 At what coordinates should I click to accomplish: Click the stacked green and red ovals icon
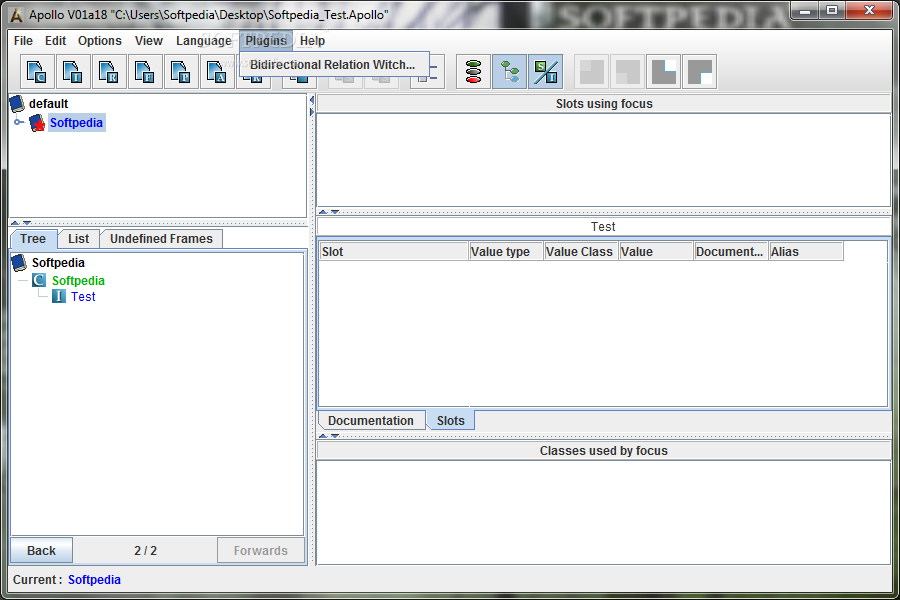coord(474,72)
